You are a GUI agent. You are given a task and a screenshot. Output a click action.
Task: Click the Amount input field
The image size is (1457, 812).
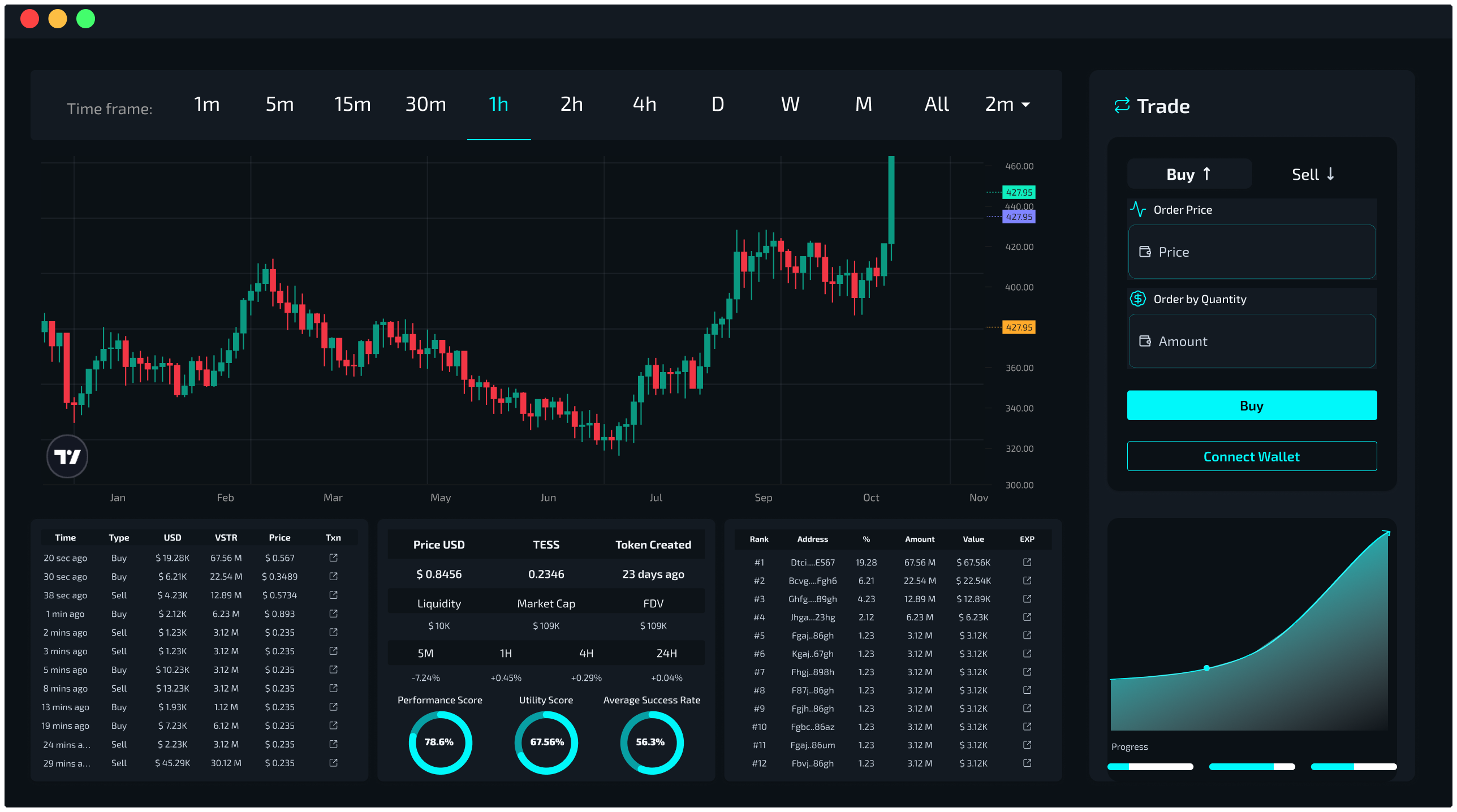point(1251,342)
